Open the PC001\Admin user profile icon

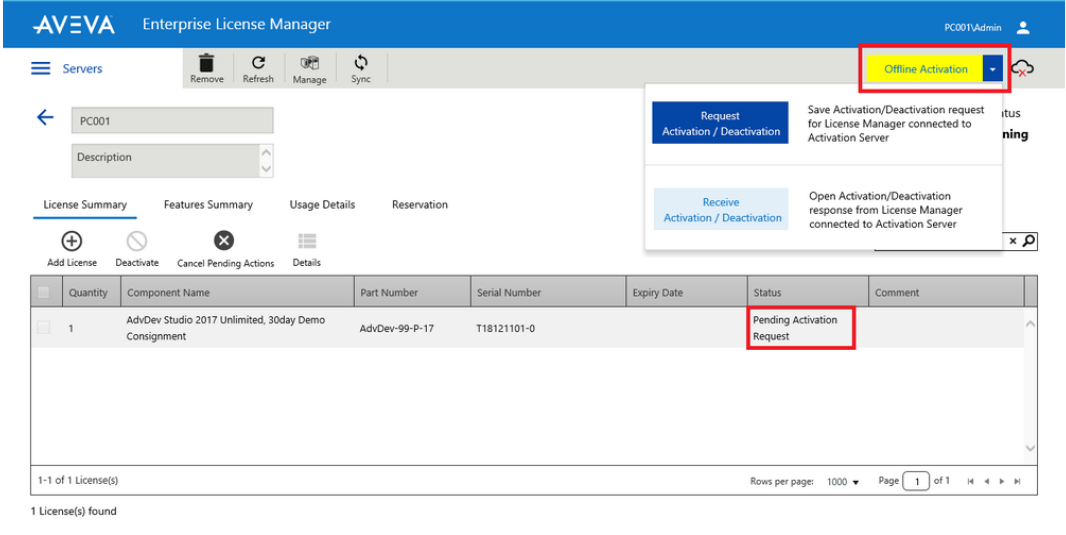(1023, 28)
